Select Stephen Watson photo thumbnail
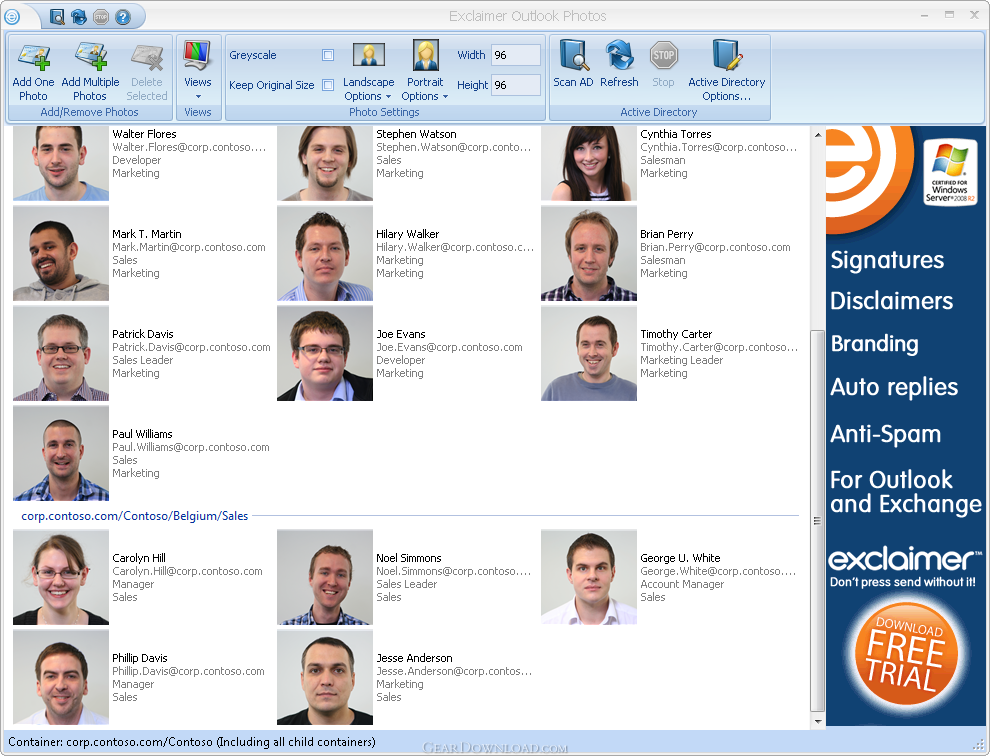Screen dimensions: 990x756 click(x=325, y=163)
